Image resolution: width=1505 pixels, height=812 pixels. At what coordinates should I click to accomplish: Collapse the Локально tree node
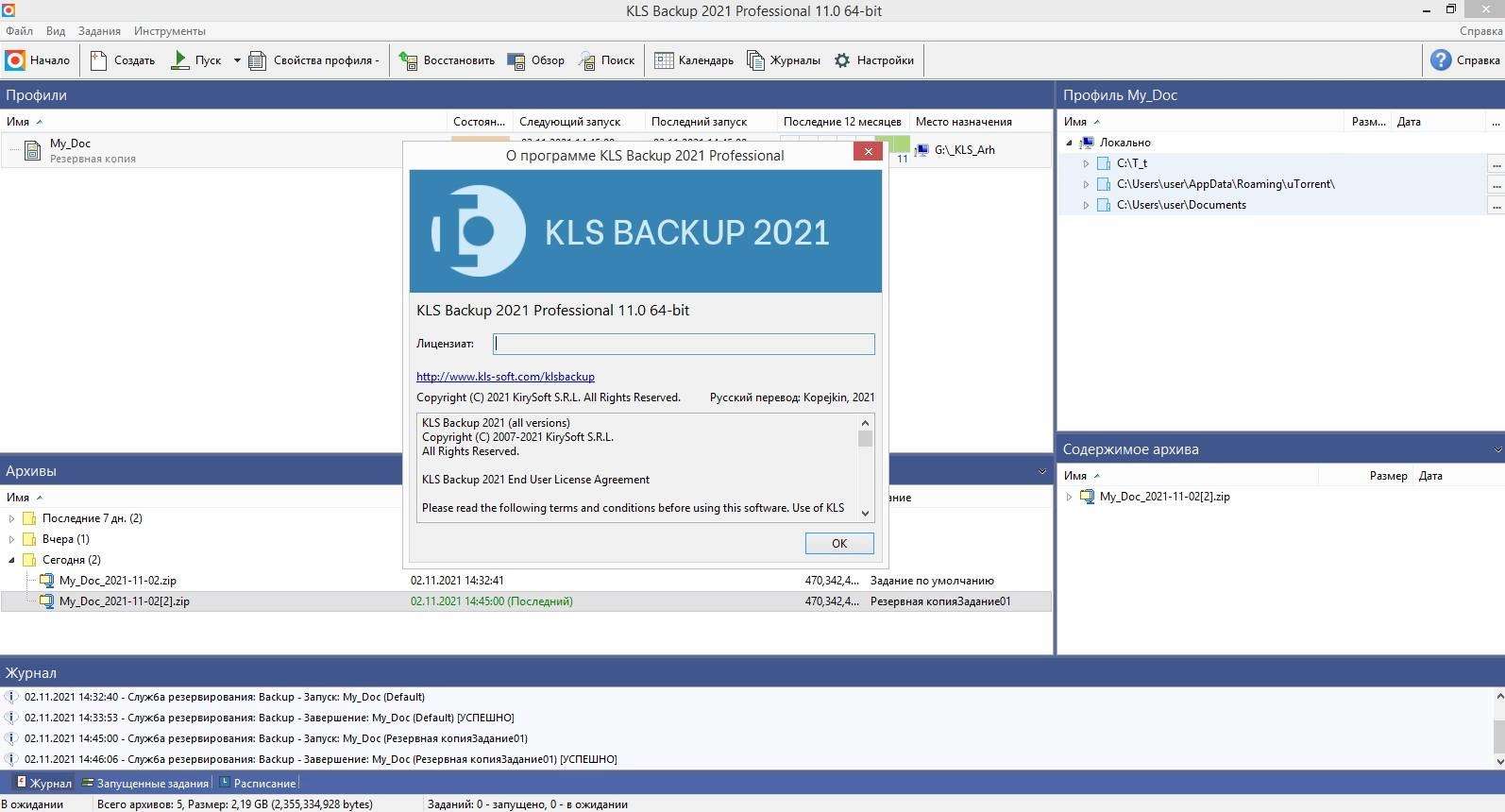pyautogui.click(x=1070, y=143)
